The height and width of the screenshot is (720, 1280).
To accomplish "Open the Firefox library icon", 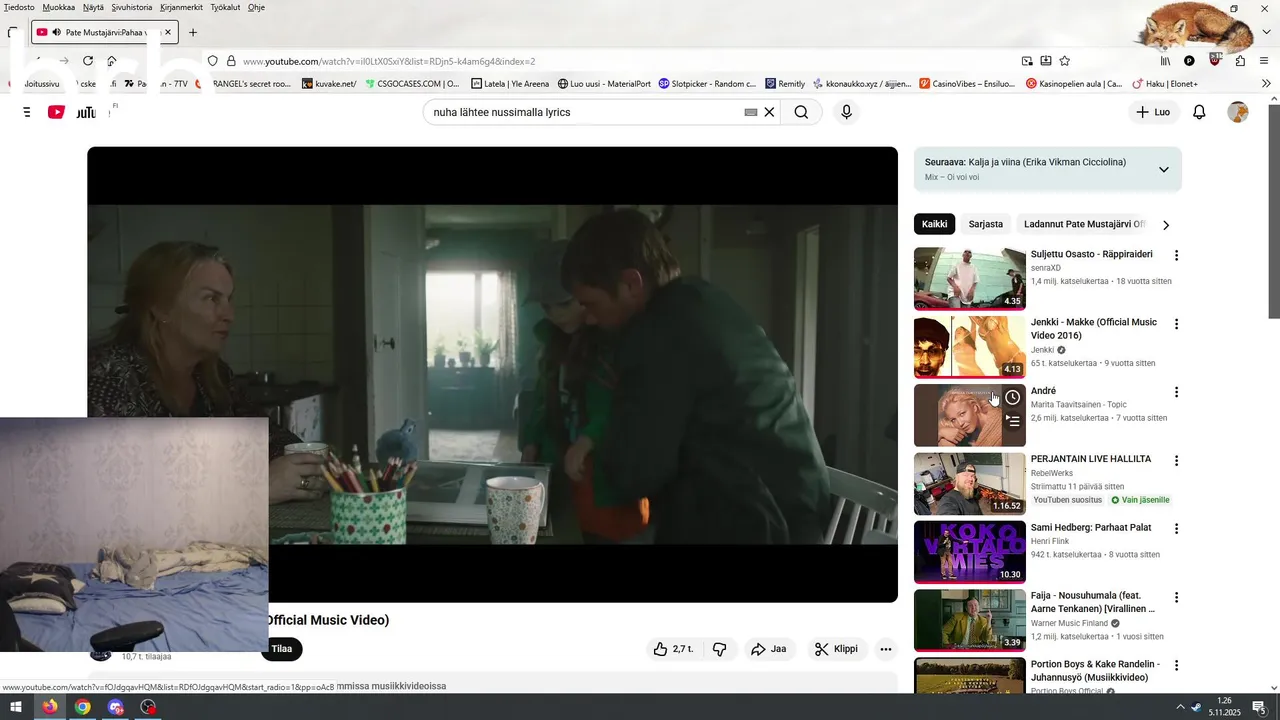I will pos(1166,61).
